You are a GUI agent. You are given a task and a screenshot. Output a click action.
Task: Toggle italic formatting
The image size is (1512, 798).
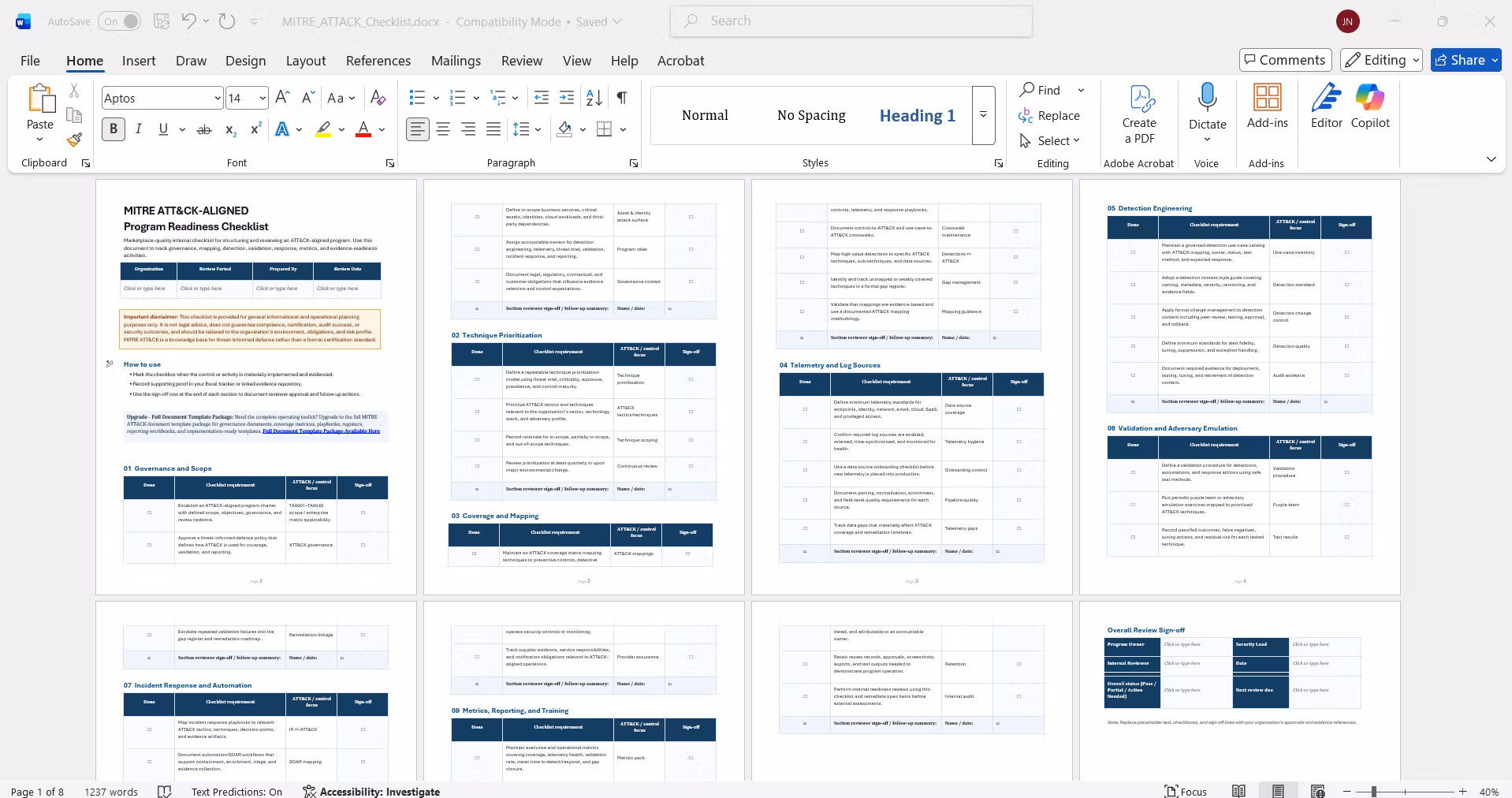139,129
